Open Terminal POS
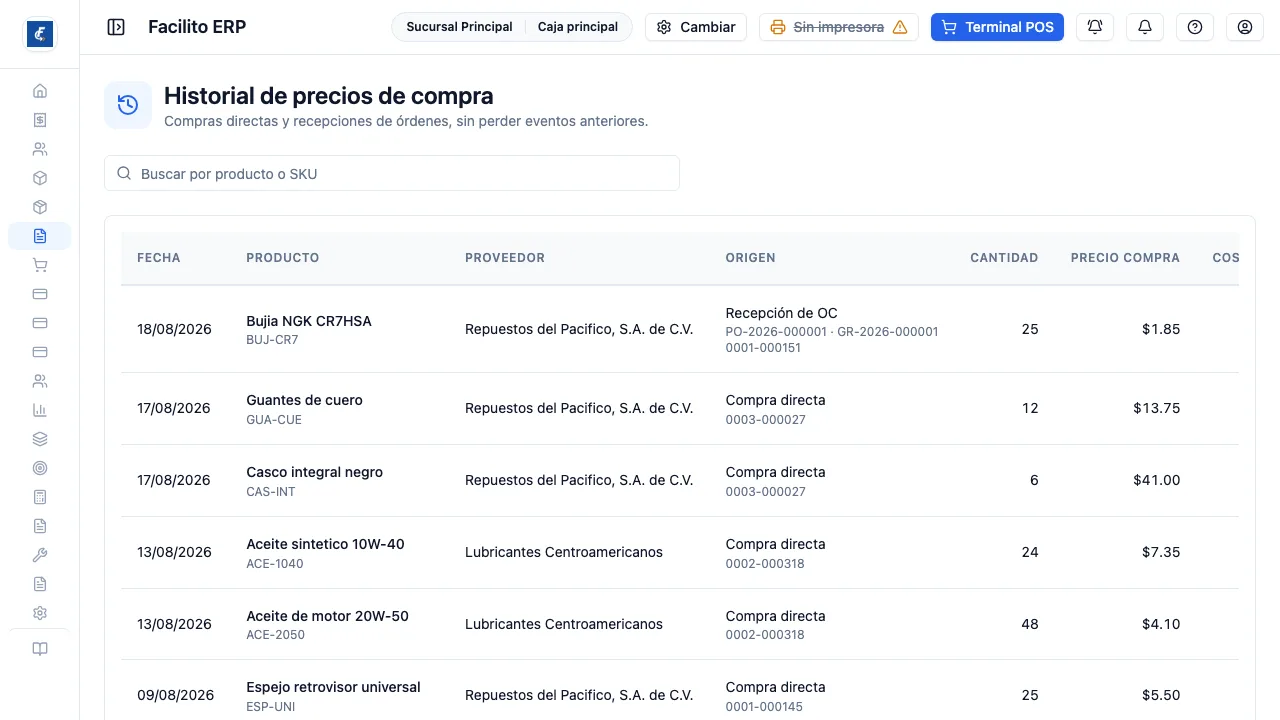Image resolution: width=1280 pixels, height=720 pixels. 997,27
